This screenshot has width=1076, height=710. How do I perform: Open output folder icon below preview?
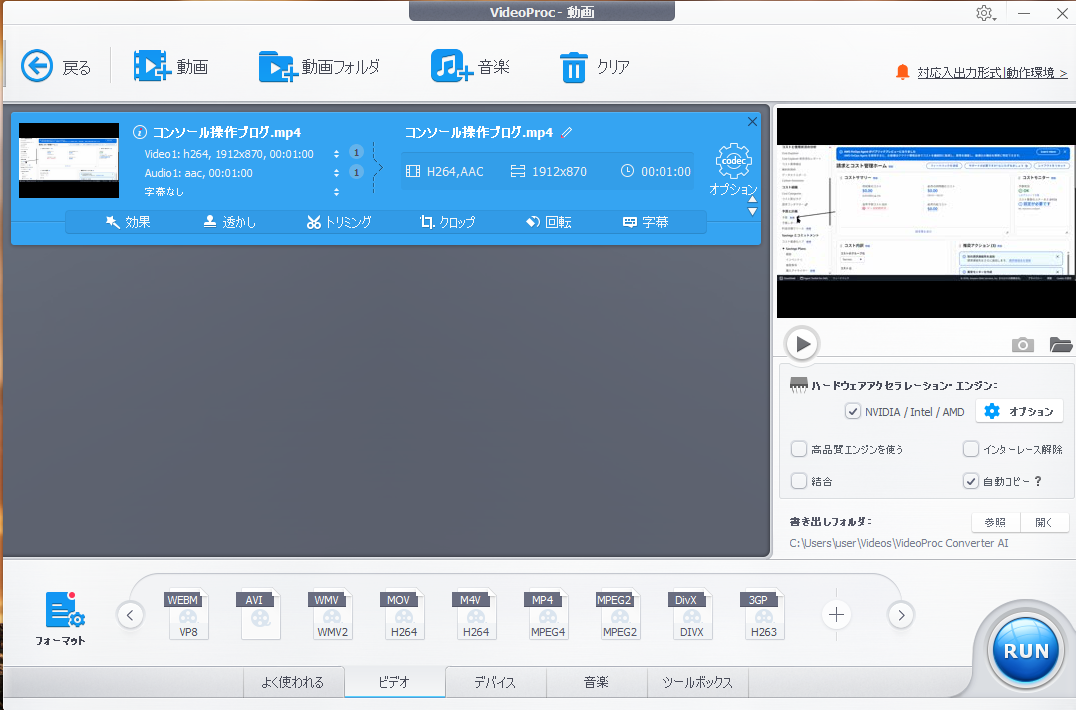pyautogui.click(x=1061, y=344)
